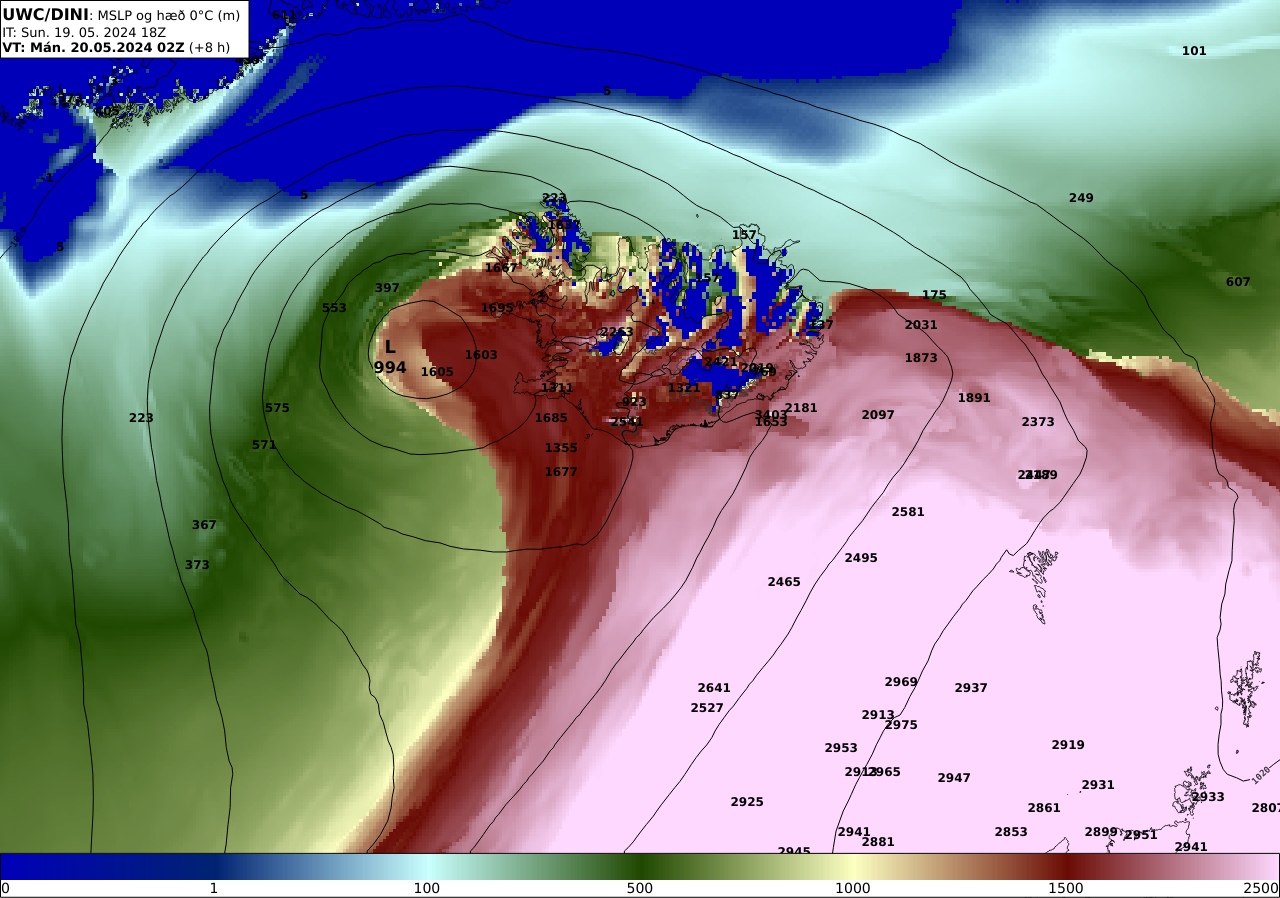
Task: Click the 1891 height label
Action: pyautogui.click(x=974, y=398)
